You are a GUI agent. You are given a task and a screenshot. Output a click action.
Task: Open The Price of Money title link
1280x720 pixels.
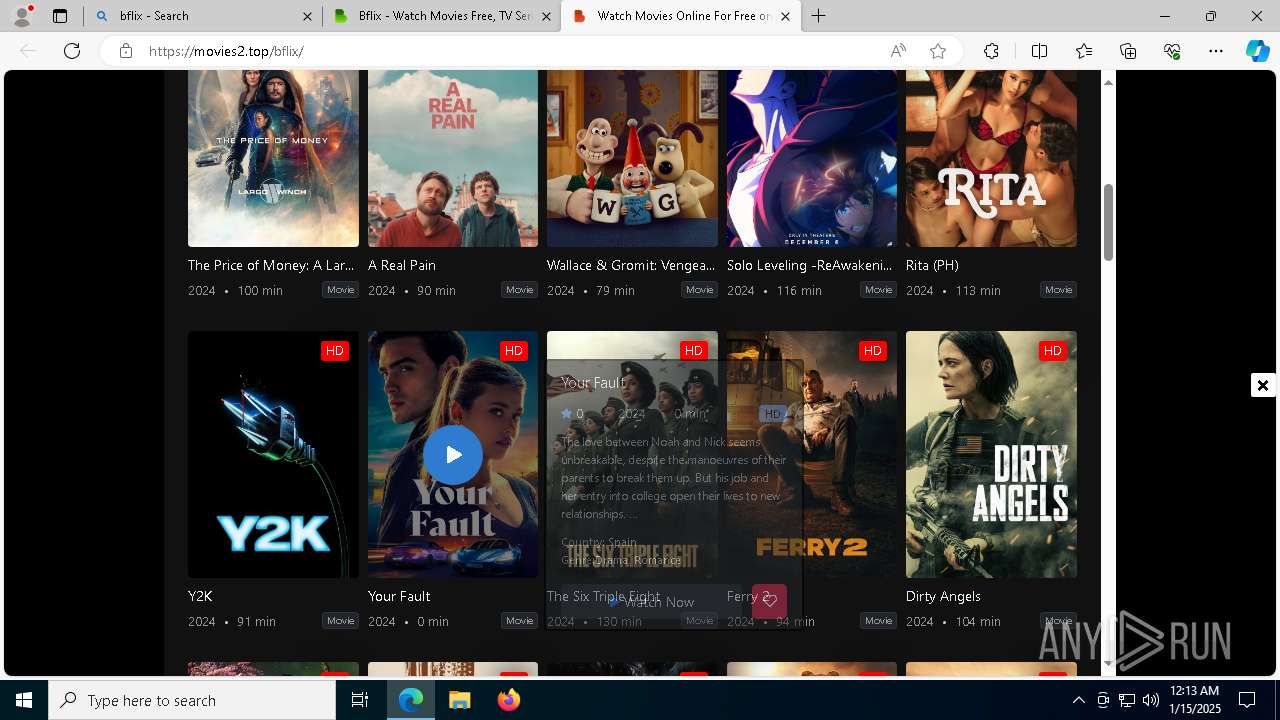271,265
